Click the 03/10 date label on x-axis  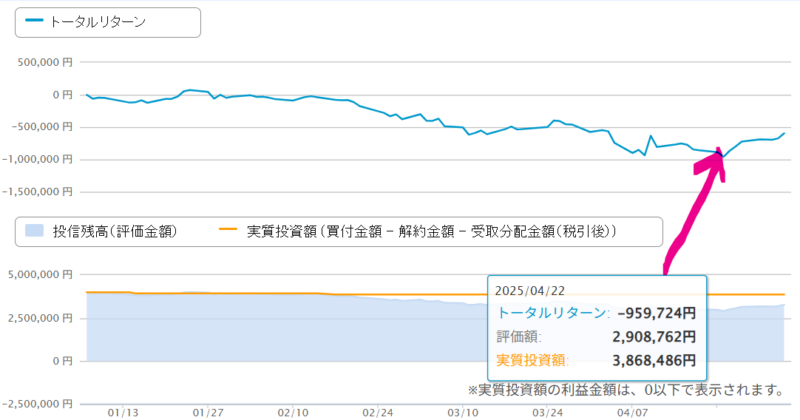point(462,412)
